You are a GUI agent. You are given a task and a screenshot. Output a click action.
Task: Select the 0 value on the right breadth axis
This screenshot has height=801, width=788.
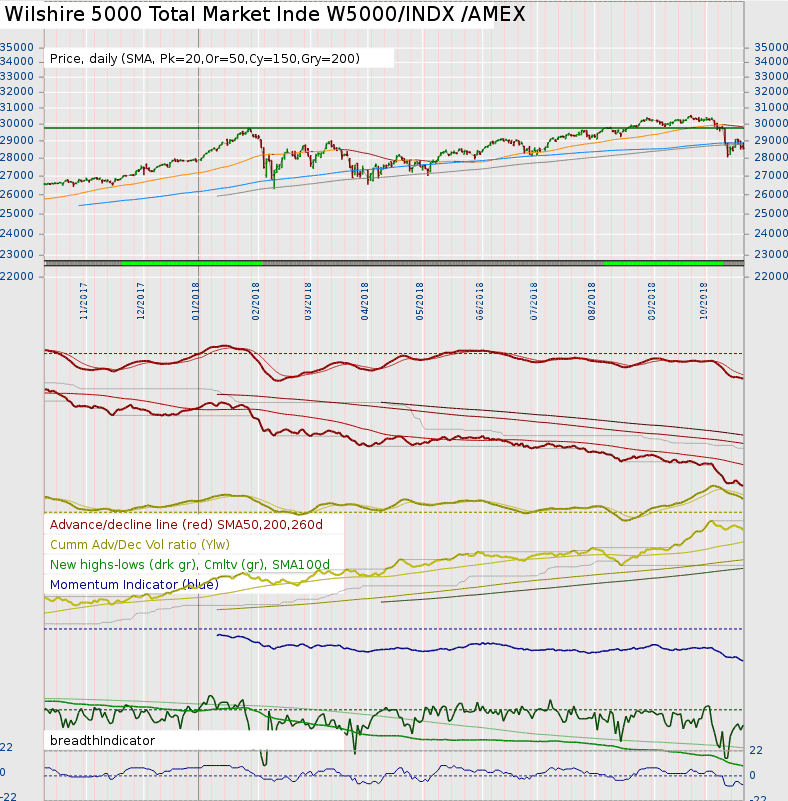752,775
